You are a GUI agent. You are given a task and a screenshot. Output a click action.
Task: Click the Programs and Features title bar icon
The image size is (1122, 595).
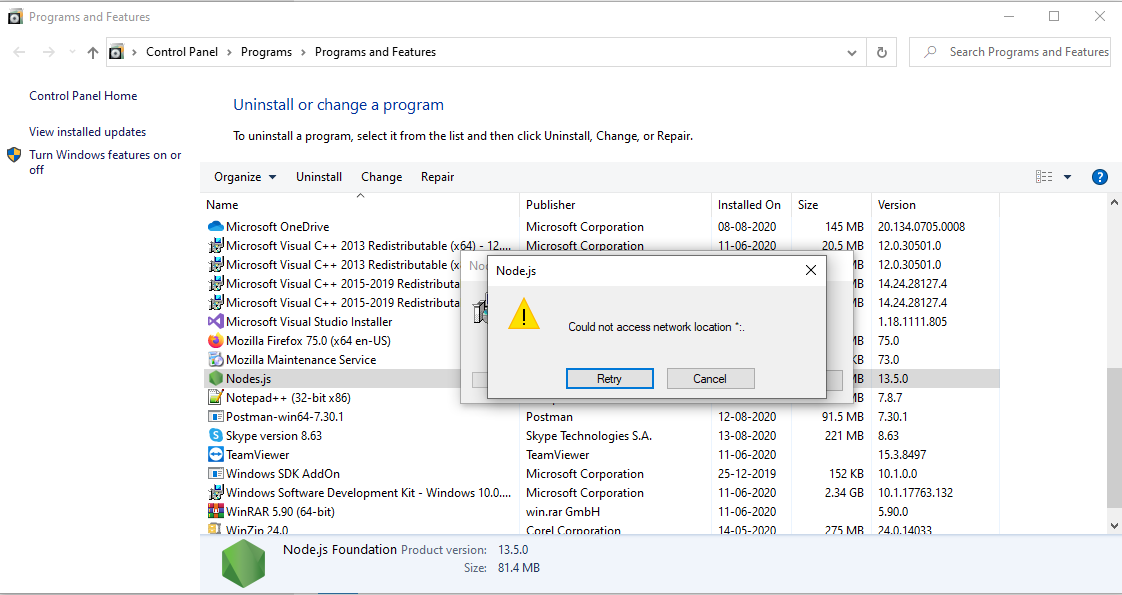pyautogui.click(x=15, y=16)
